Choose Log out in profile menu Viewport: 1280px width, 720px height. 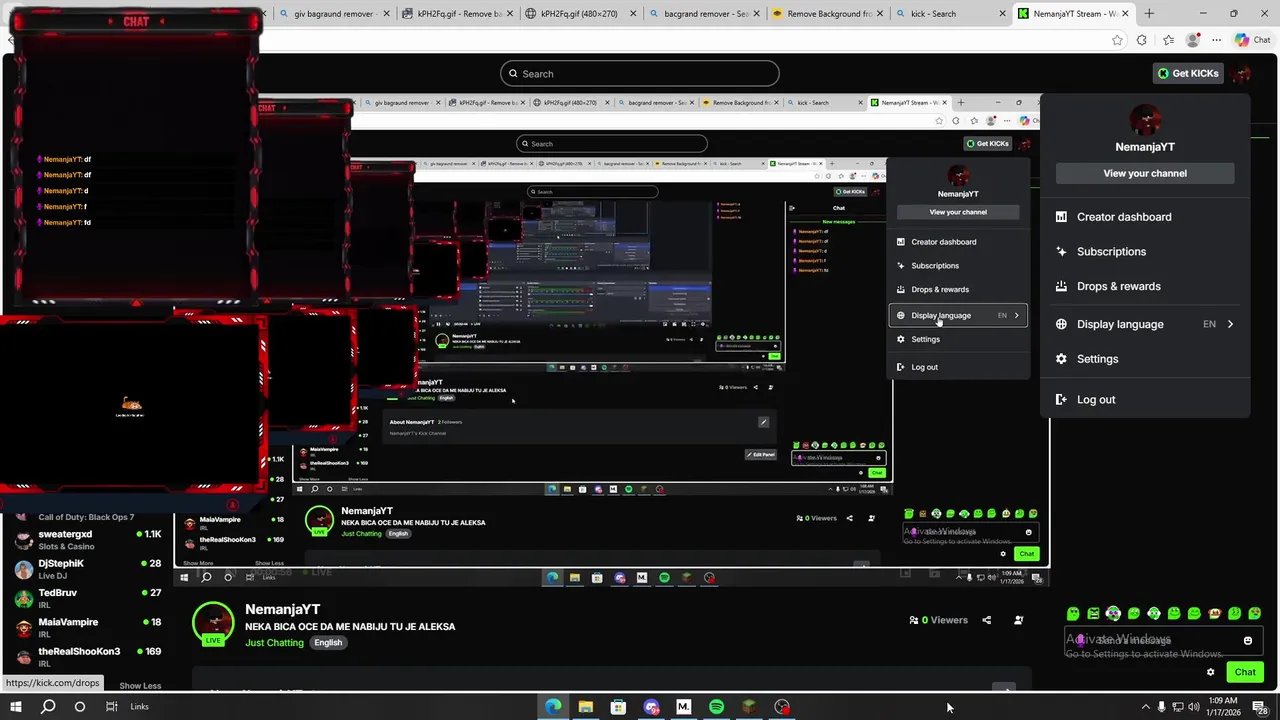[x=1145, y=400]
